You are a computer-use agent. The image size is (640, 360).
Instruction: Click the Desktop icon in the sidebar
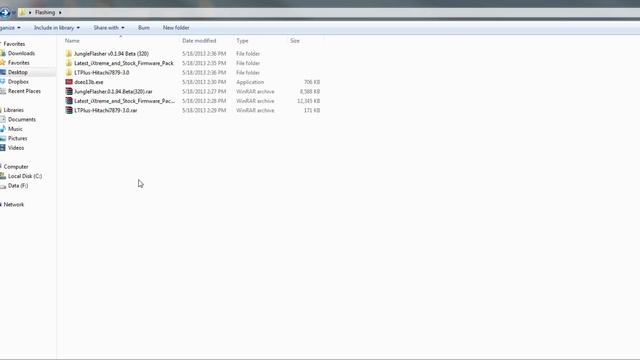coord(3,72)
